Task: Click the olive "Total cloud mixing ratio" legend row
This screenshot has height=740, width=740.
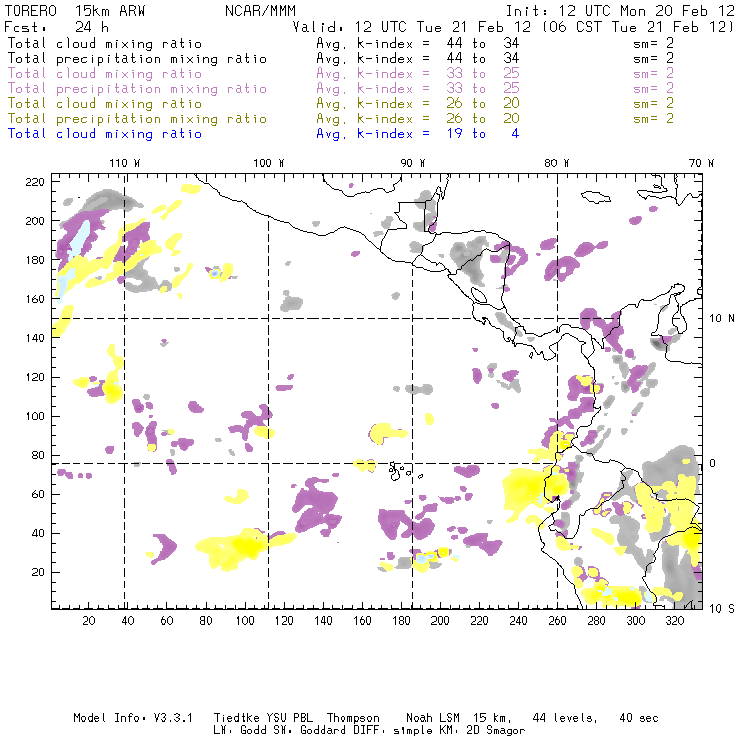Action: click(x=105, y=104)
